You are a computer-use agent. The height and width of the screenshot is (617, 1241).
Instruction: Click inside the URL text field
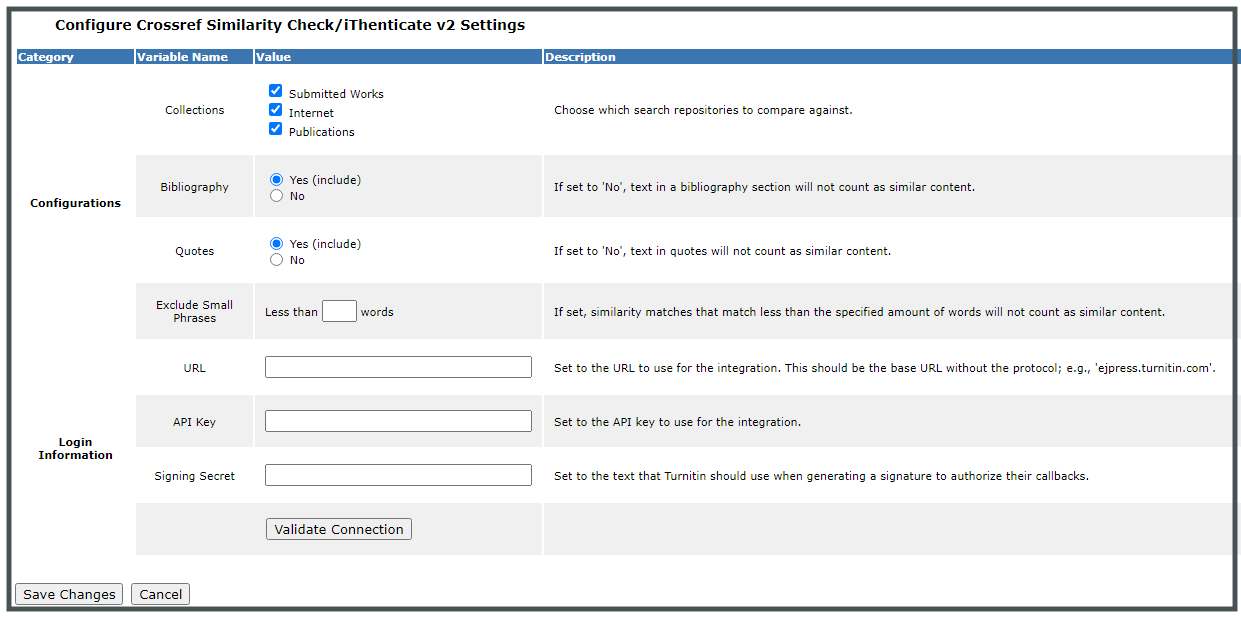(x=397, y=367)
